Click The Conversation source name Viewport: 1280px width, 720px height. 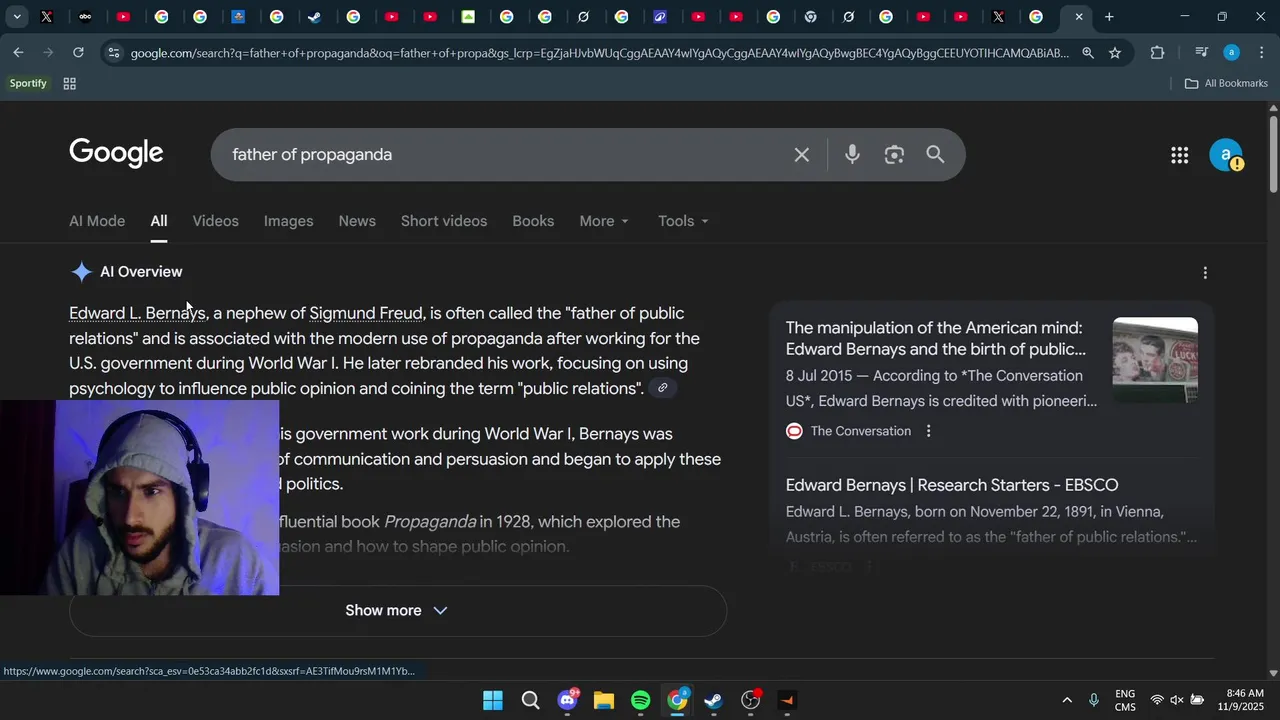(x=860, y=431)
